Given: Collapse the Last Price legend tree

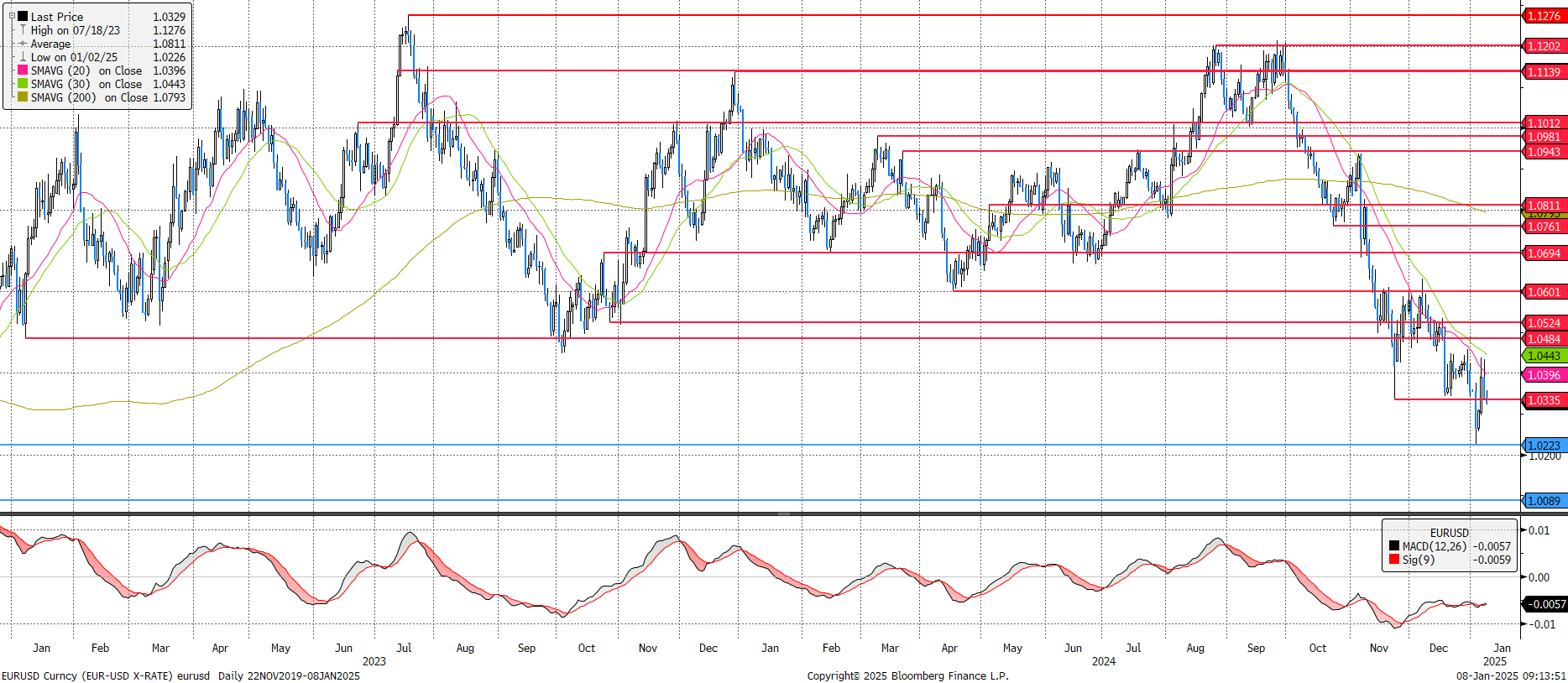Looking at the screenshot, I should [x=12, y=16].
